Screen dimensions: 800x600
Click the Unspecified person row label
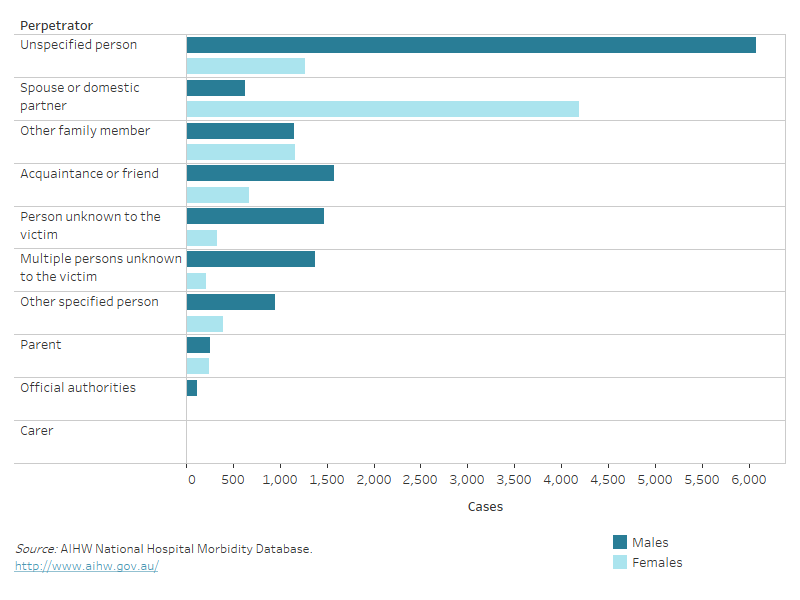coord(77,44)
